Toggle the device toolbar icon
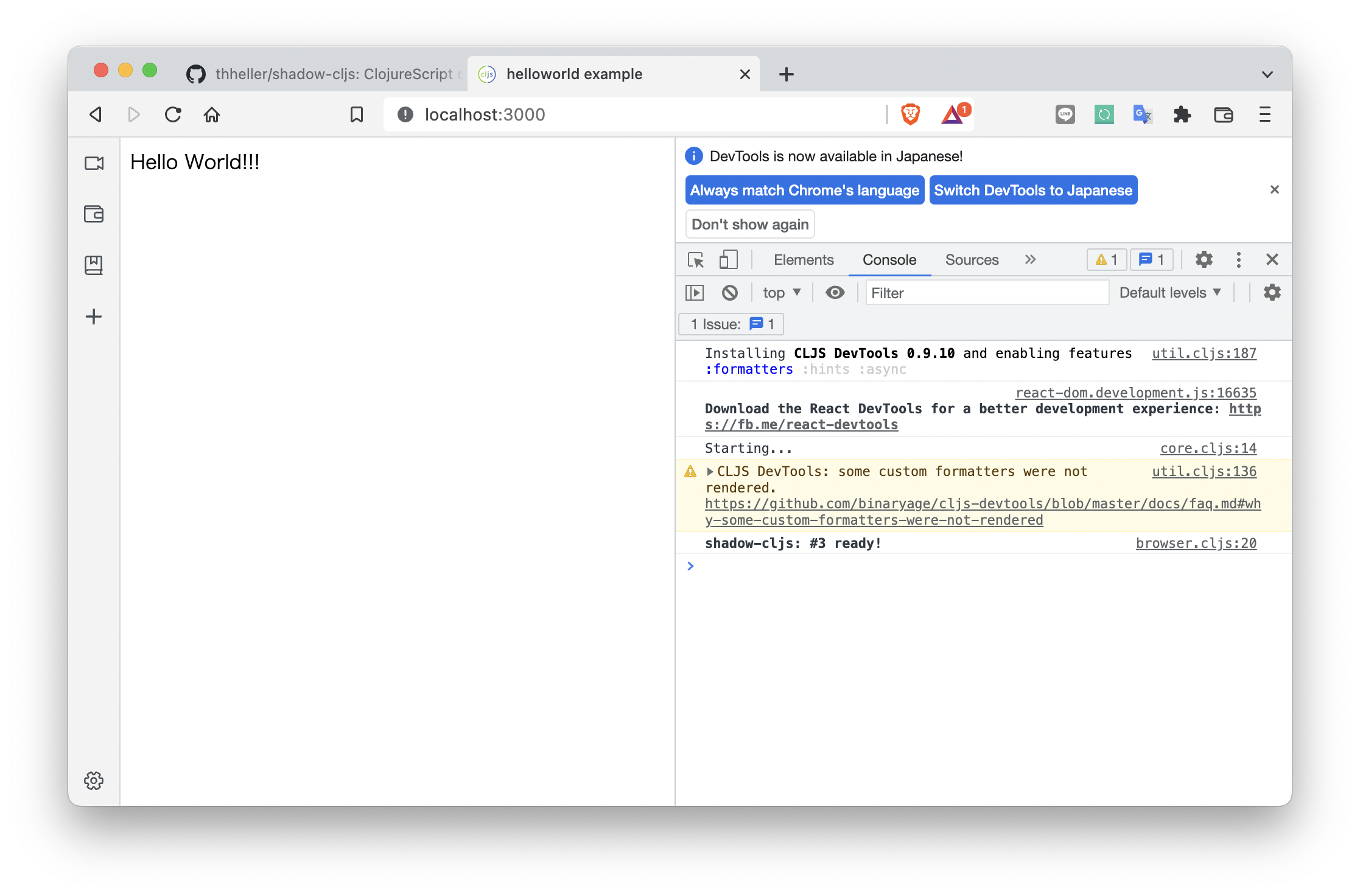Screen dimensions: 1360x896 [x=728, y=260]
